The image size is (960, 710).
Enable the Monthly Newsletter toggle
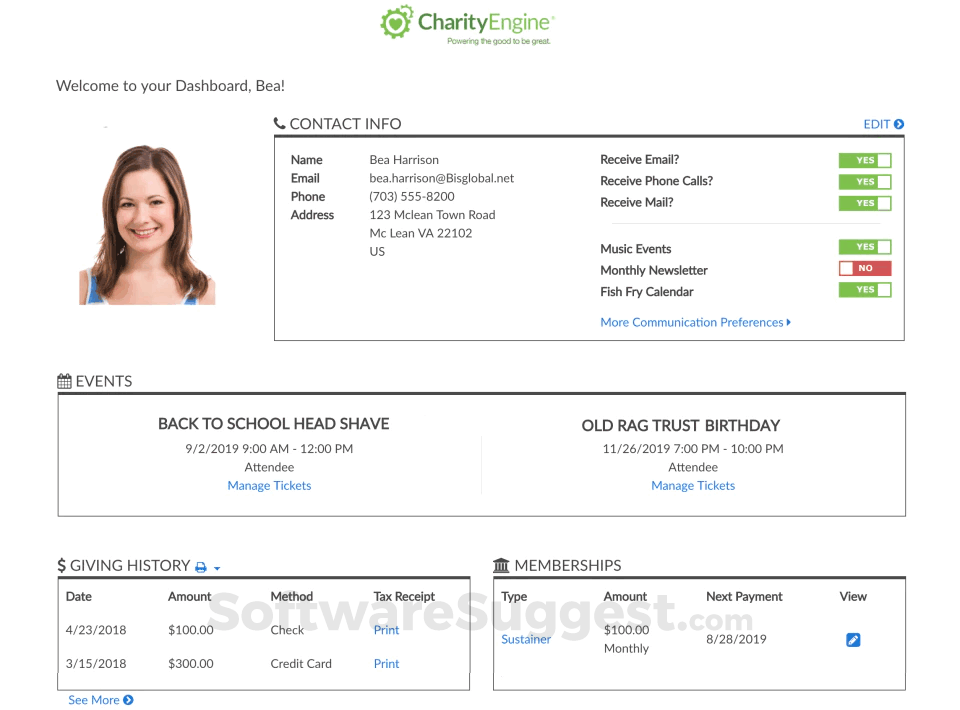pos(864,268)
